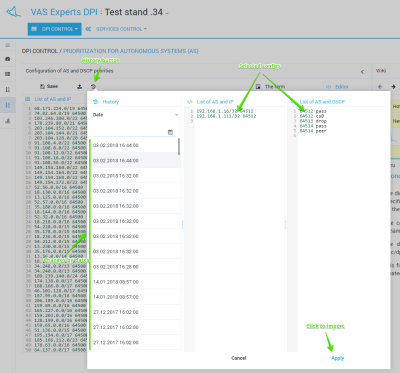Switch to The form tab

pos(270,87)
